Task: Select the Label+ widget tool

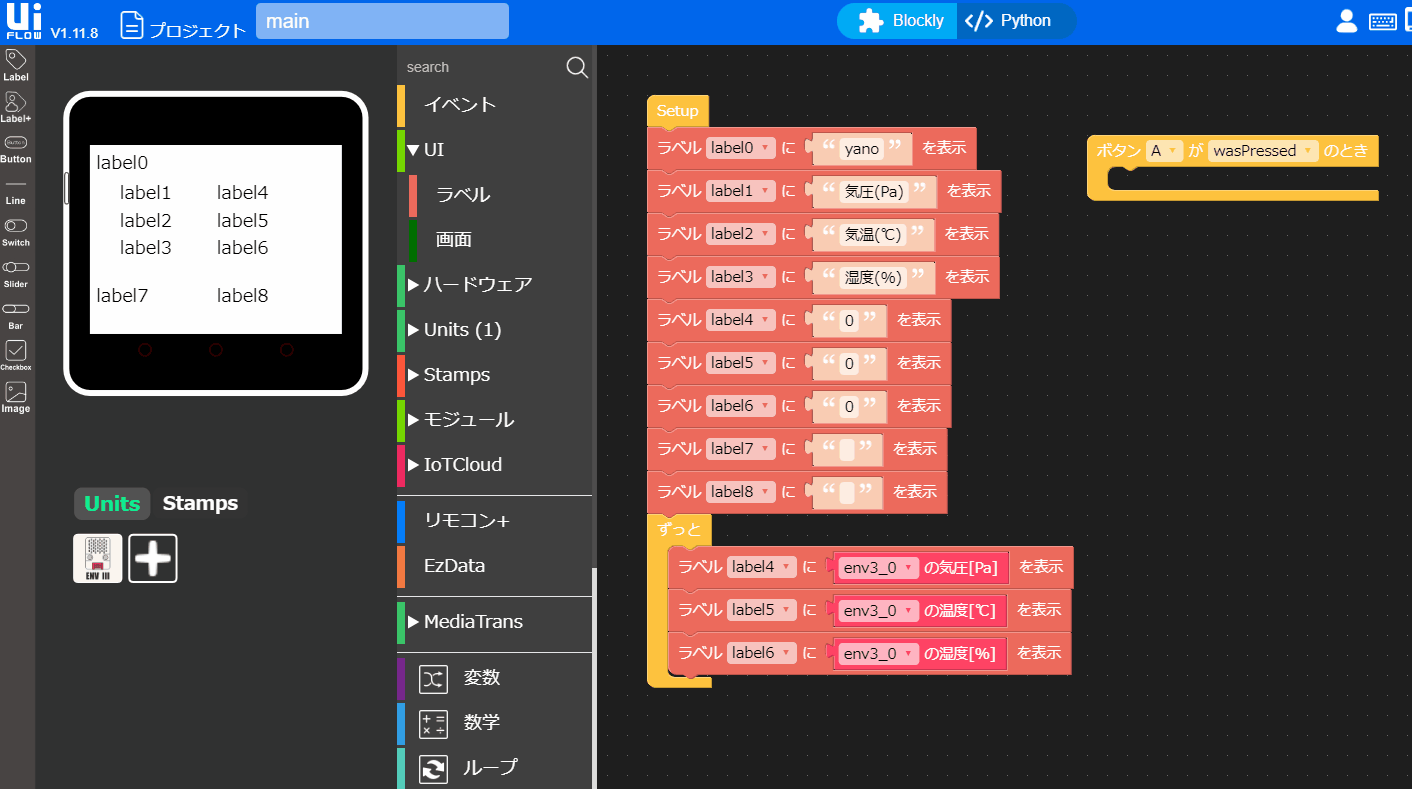Action: tap(16, 104)
